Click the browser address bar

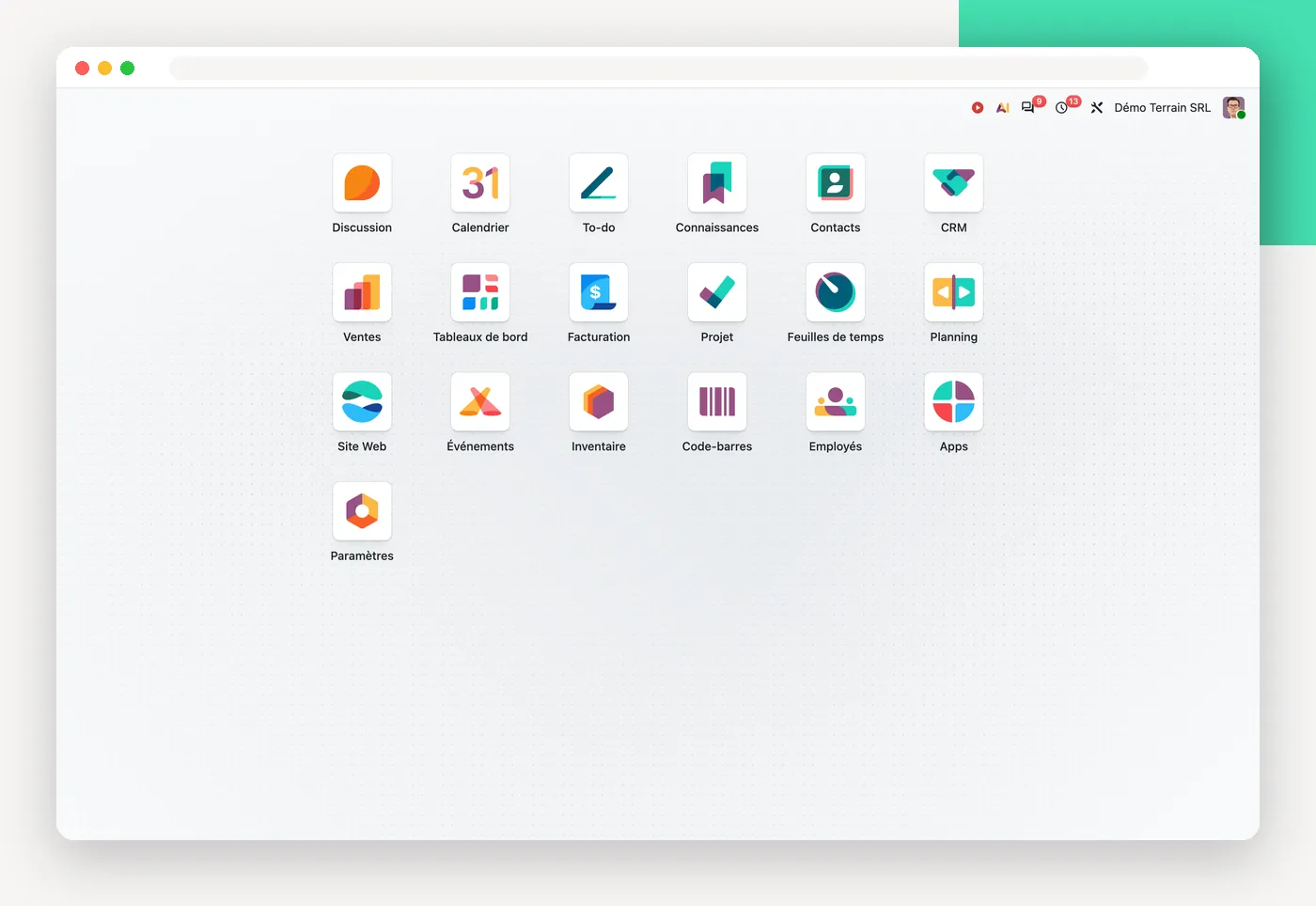658,68
